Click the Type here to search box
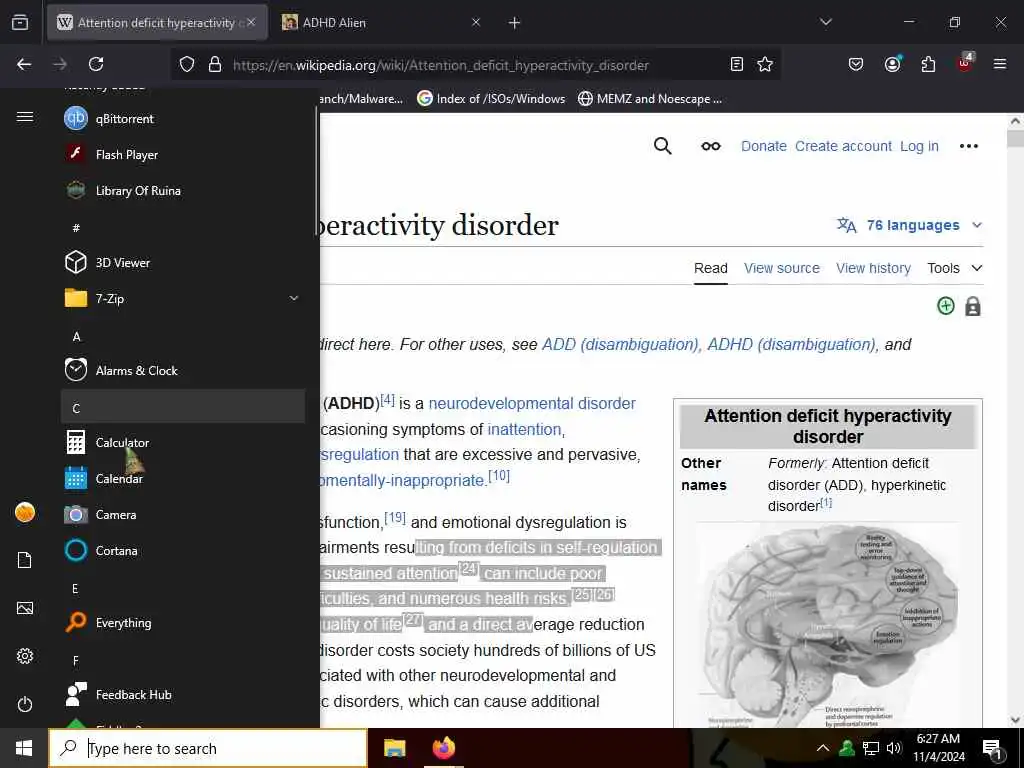 (x=208, y=748)
